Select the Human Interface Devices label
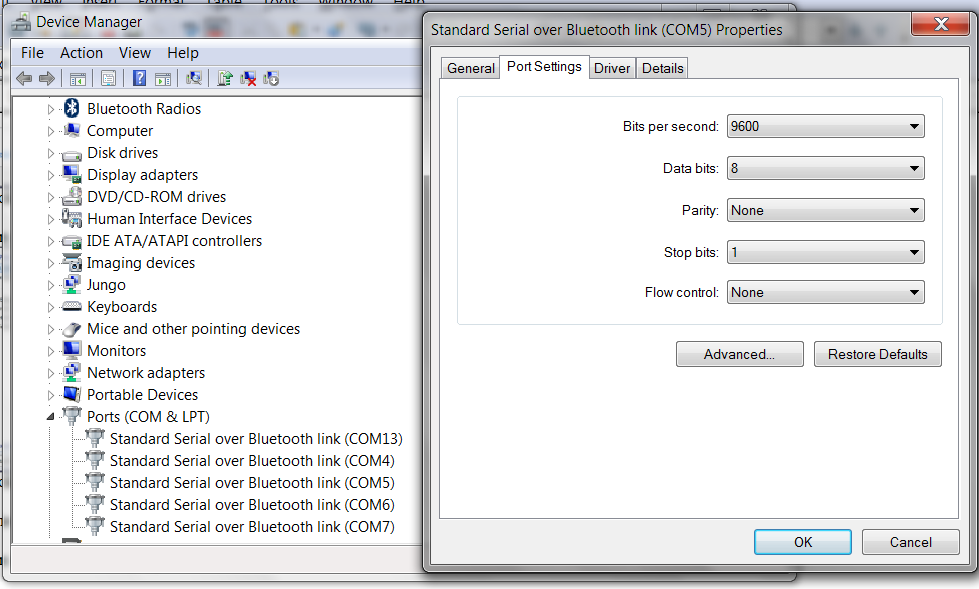Screen dimensions: 979x589 [x=170, y=219]
